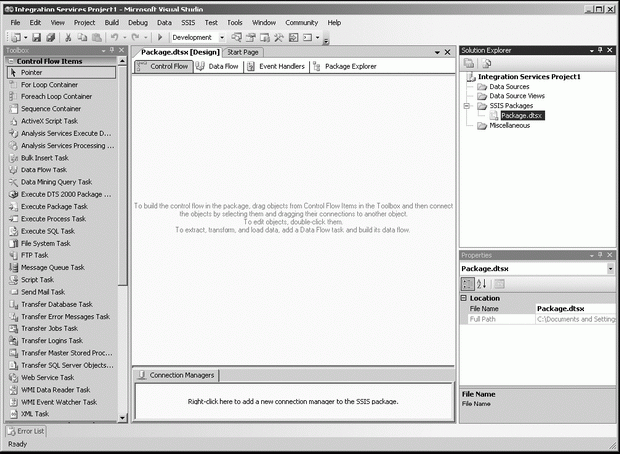Select ActiveX Script Task item
620x454 pixels.
click(x=61, y=121)
